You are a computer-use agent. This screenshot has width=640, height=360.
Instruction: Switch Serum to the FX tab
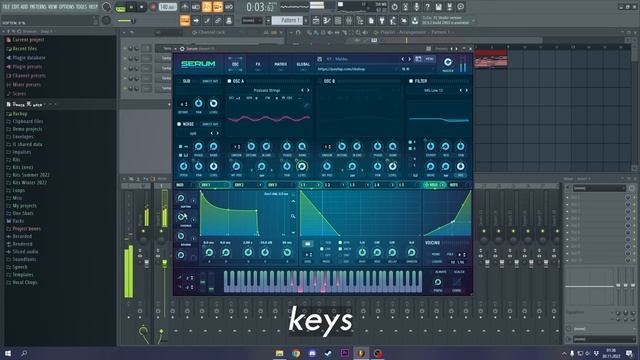click(x=258, y=64)
